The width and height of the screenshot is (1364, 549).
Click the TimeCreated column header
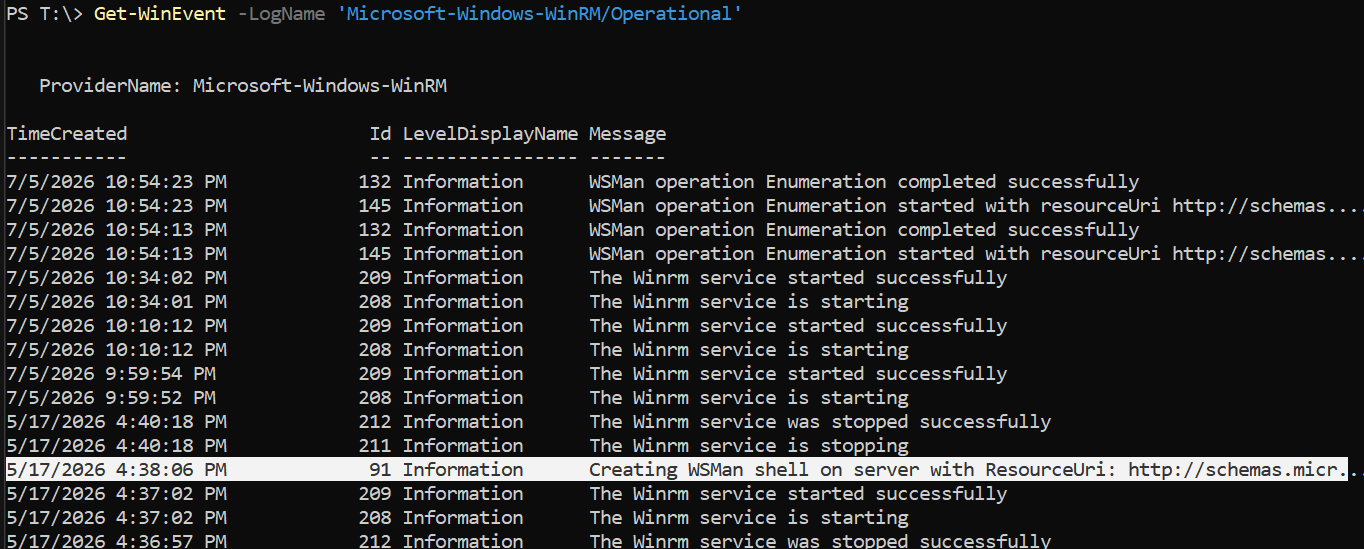(x=67, y=133)
